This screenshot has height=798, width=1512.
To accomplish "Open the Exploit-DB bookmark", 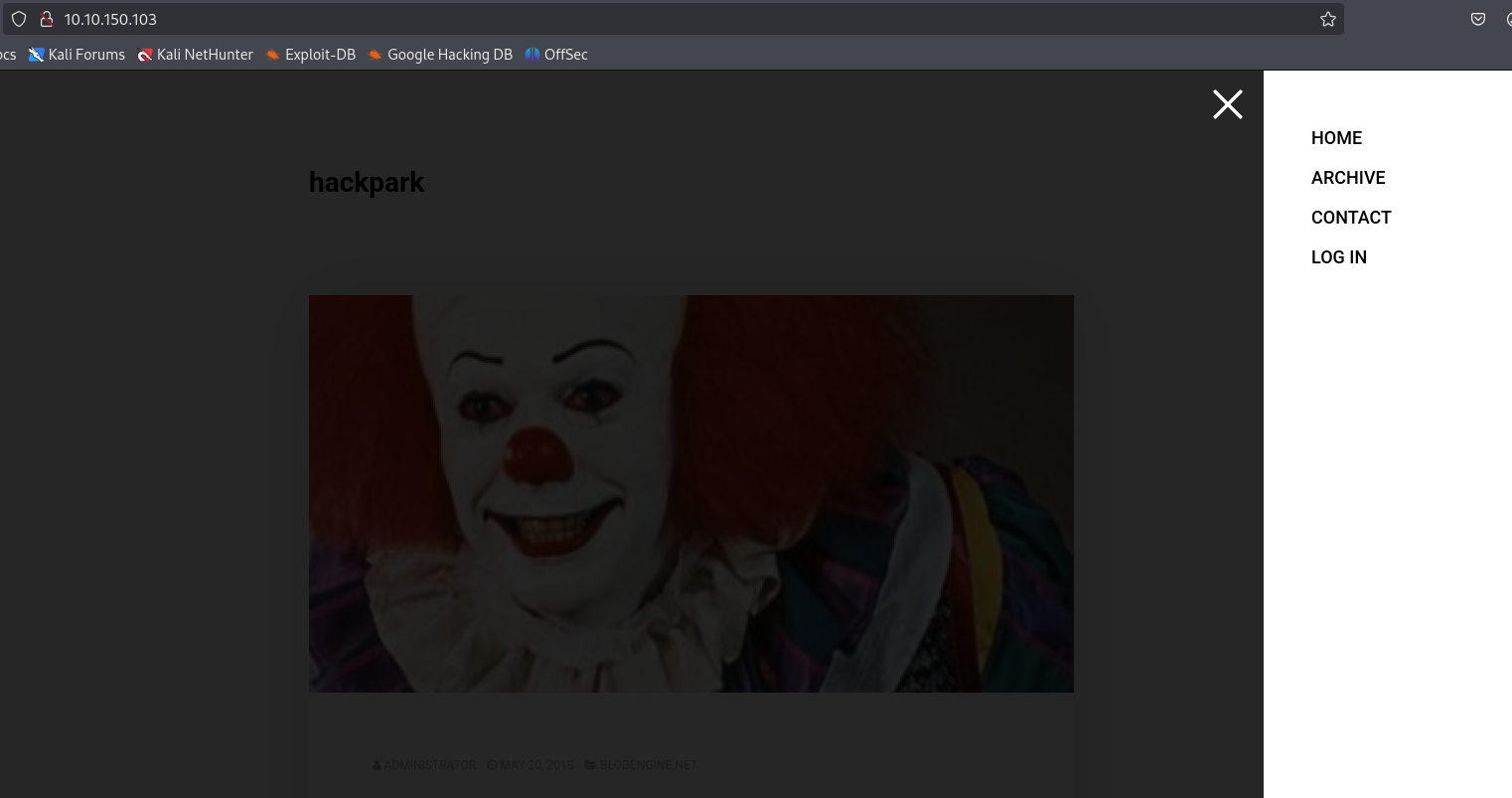I will point(310,55).
